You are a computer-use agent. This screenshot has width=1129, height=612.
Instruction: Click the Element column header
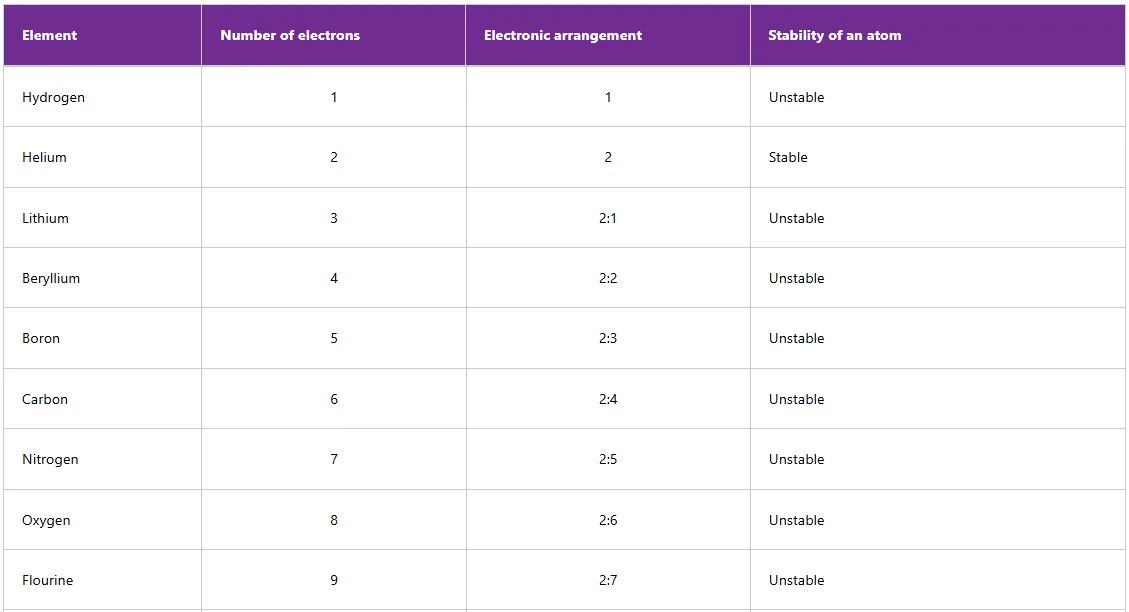coord(50,35)
